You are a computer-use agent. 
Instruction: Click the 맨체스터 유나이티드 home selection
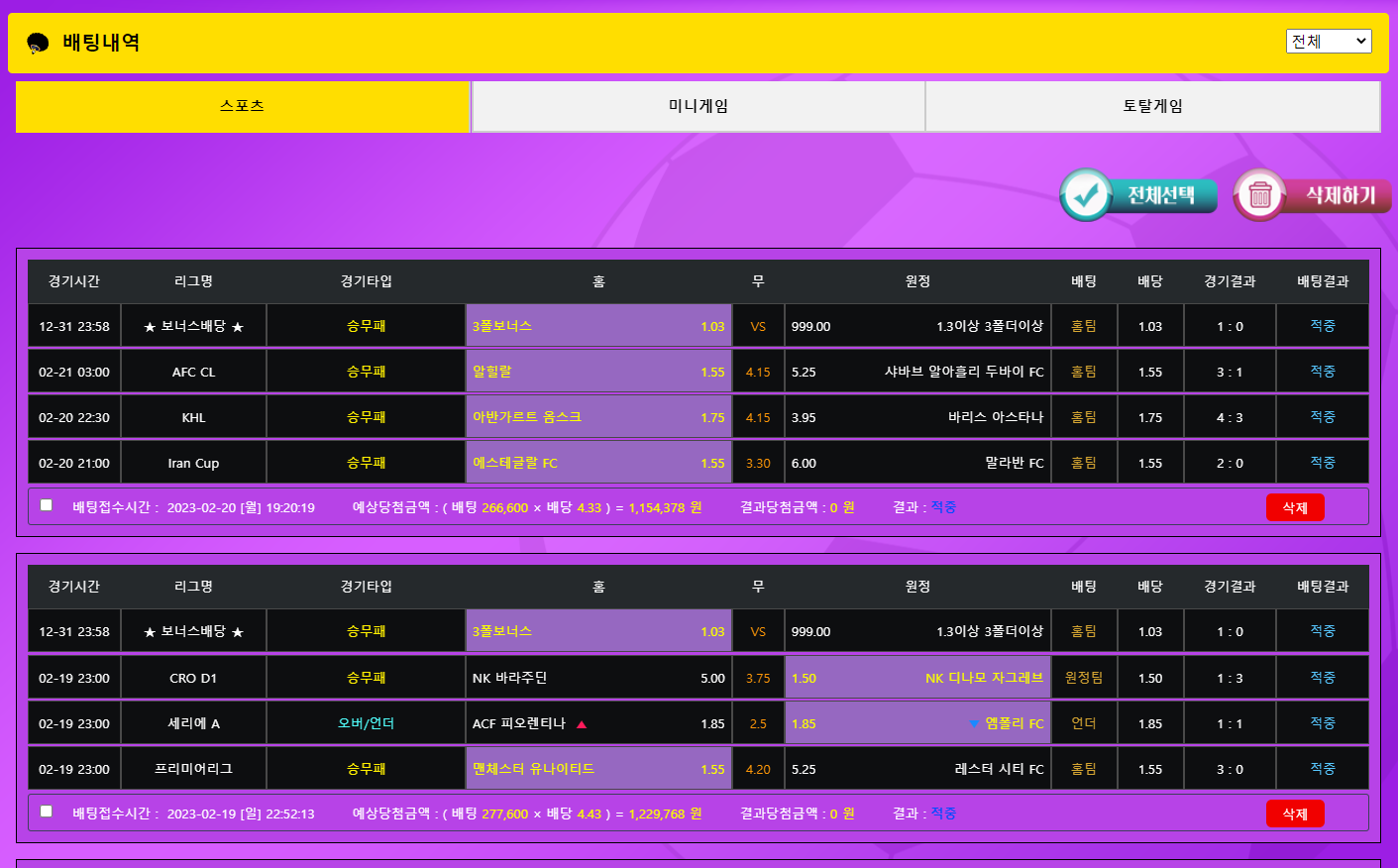598,769
